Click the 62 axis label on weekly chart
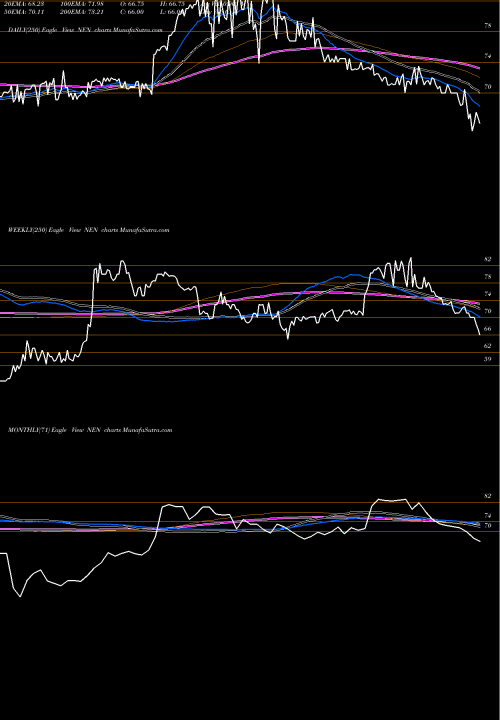Viewport: 500px width, 720px height. pos(488,345)
